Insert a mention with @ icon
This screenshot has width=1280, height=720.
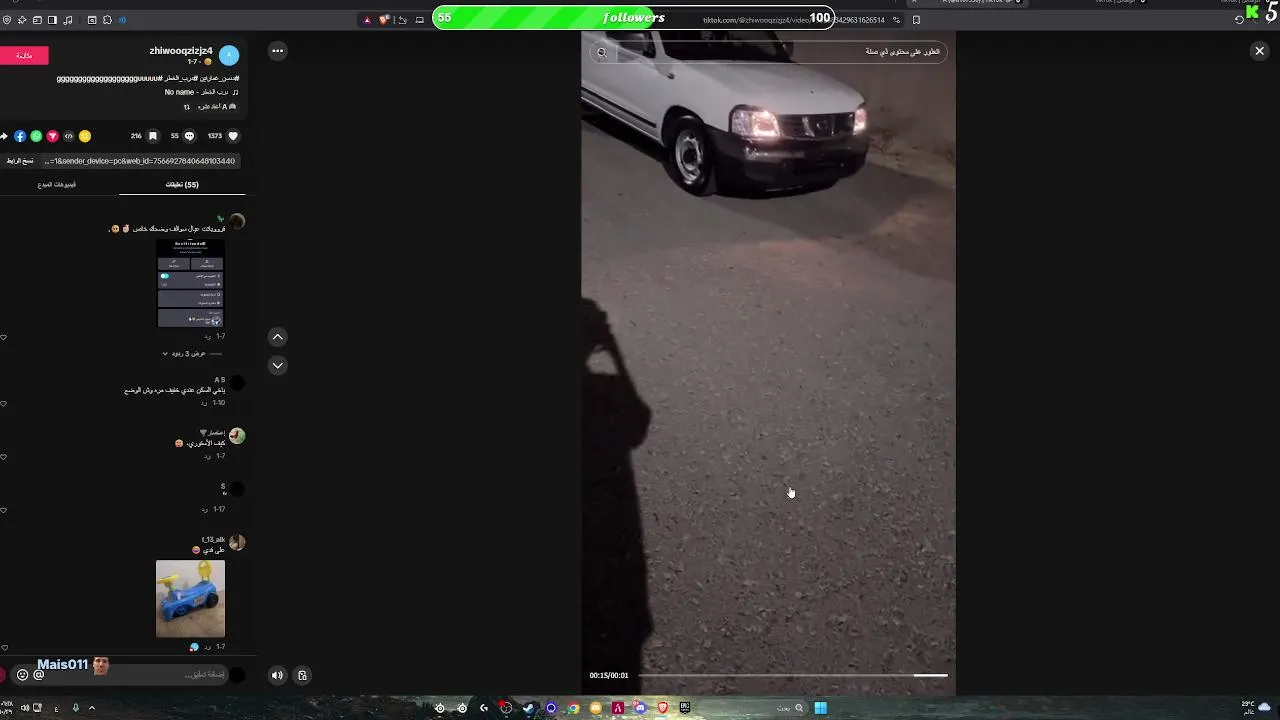pyautogui.click(x=39, y=675)
